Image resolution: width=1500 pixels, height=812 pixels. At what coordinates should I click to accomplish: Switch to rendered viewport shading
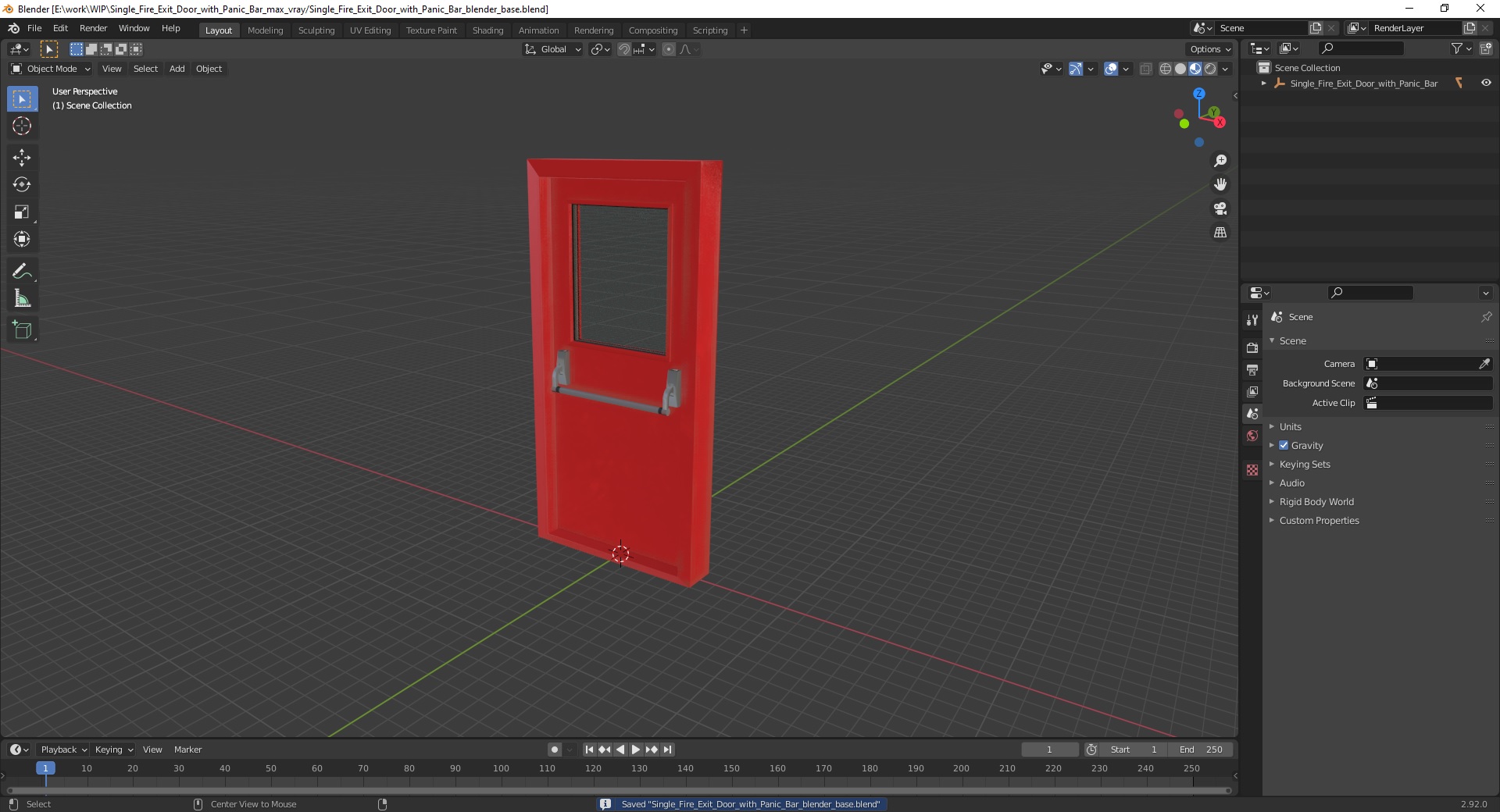(x=1210, y=69)
